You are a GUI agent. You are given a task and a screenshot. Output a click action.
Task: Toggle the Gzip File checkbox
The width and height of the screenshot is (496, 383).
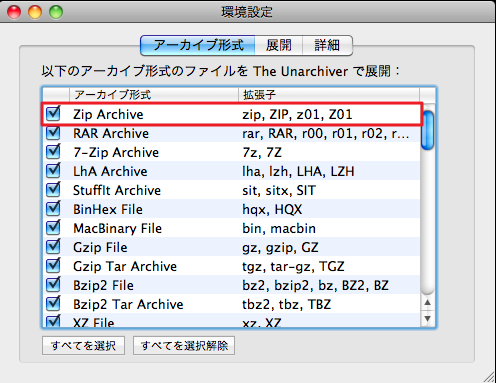pos(53,247)
